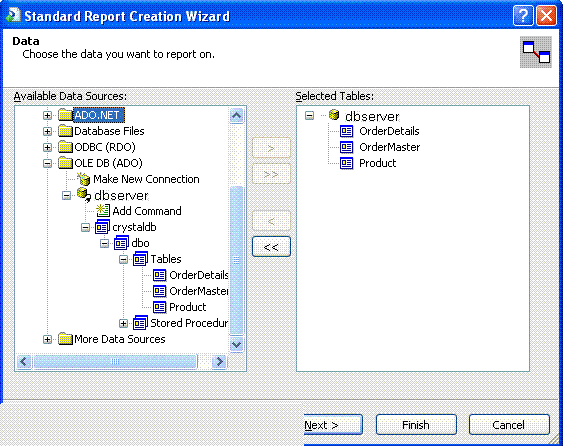This screenshot has width=563, height=446.
Task: Expand the More Data Sources node
Action: [x=47, y=339]
